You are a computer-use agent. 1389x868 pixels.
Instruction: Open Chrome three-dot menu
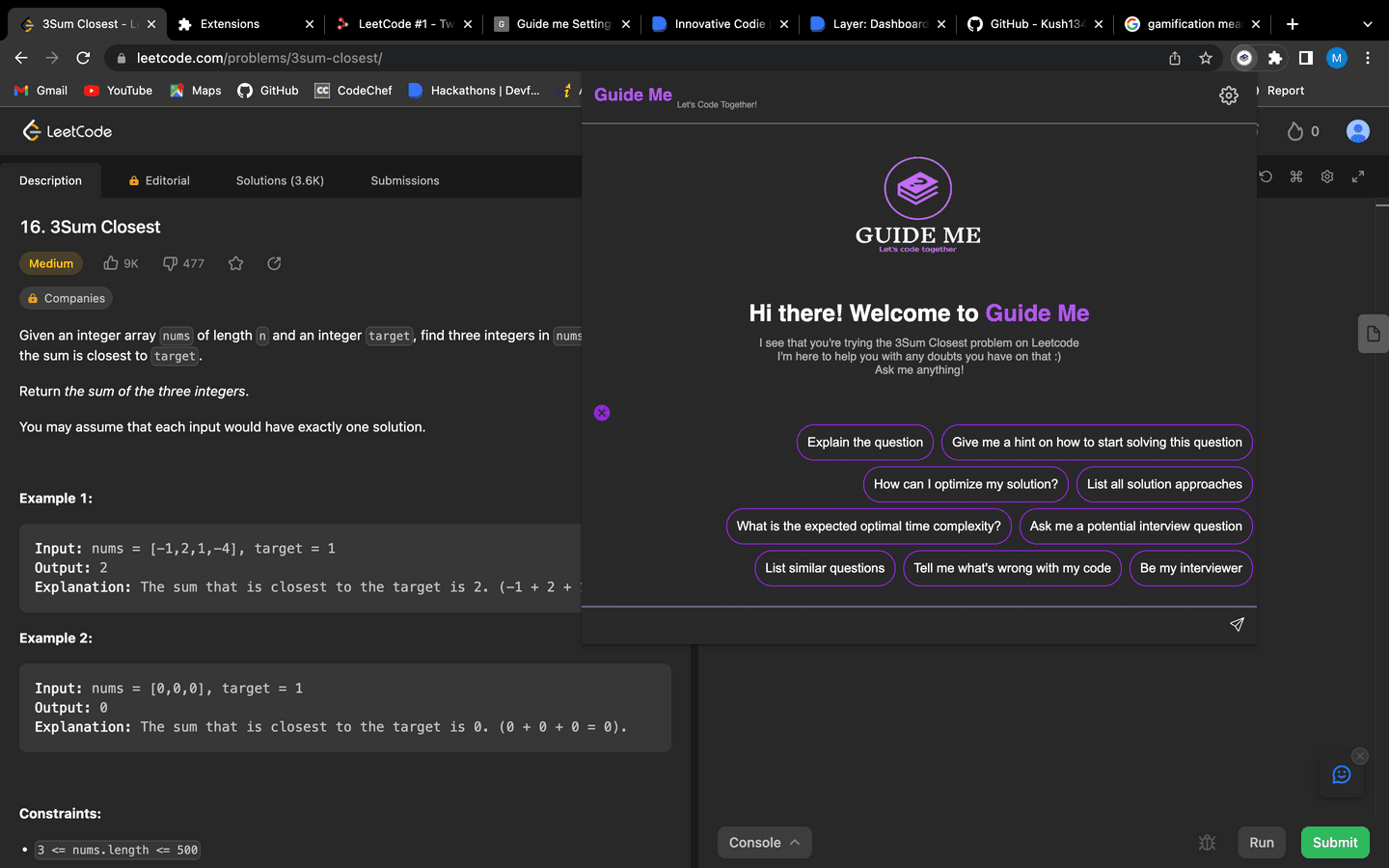(1368, 58)
